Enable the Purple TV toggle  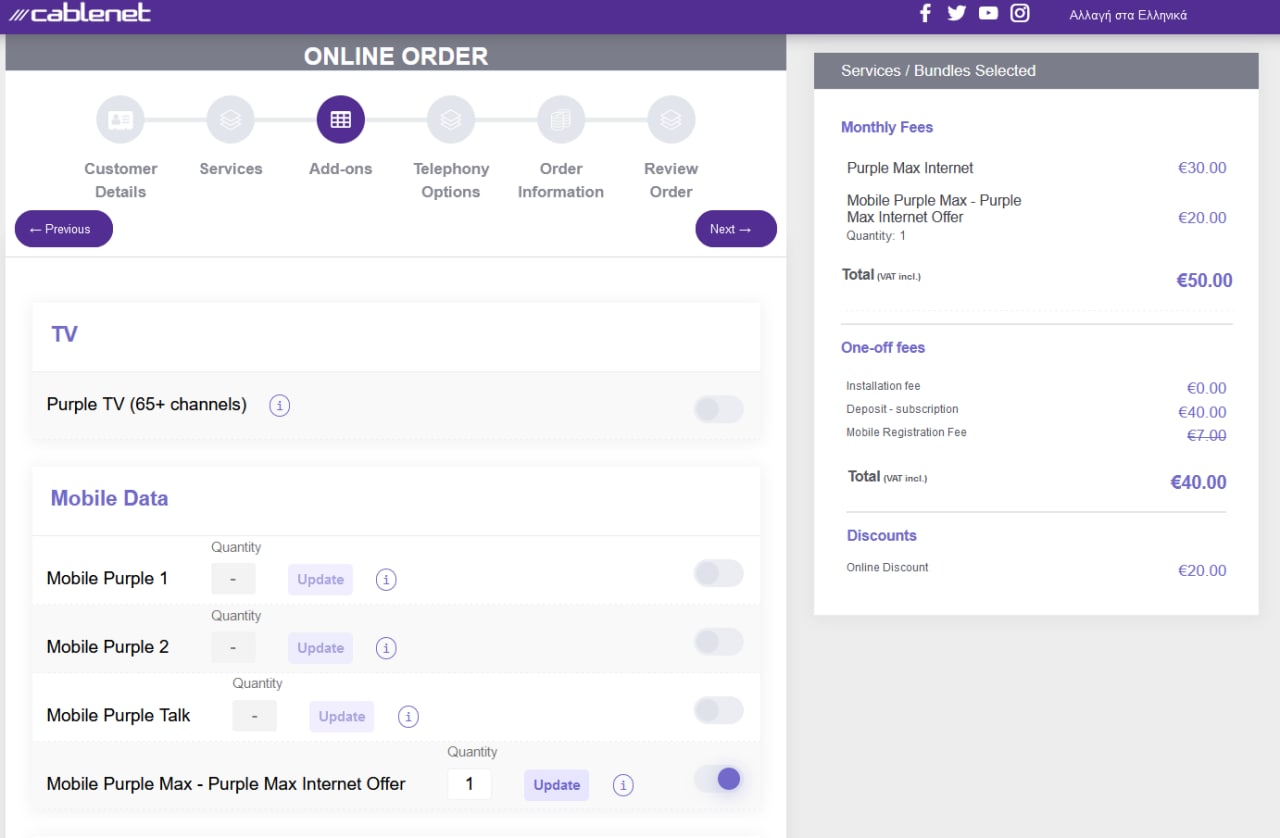718,409
